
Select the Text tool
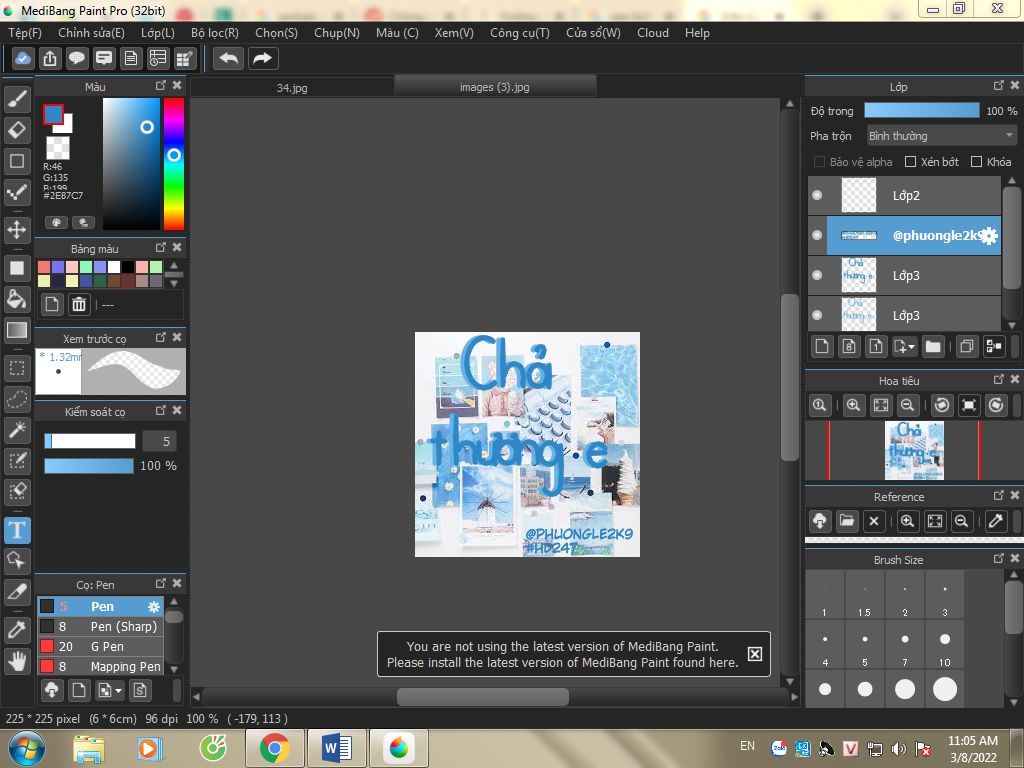click(17, 530)
